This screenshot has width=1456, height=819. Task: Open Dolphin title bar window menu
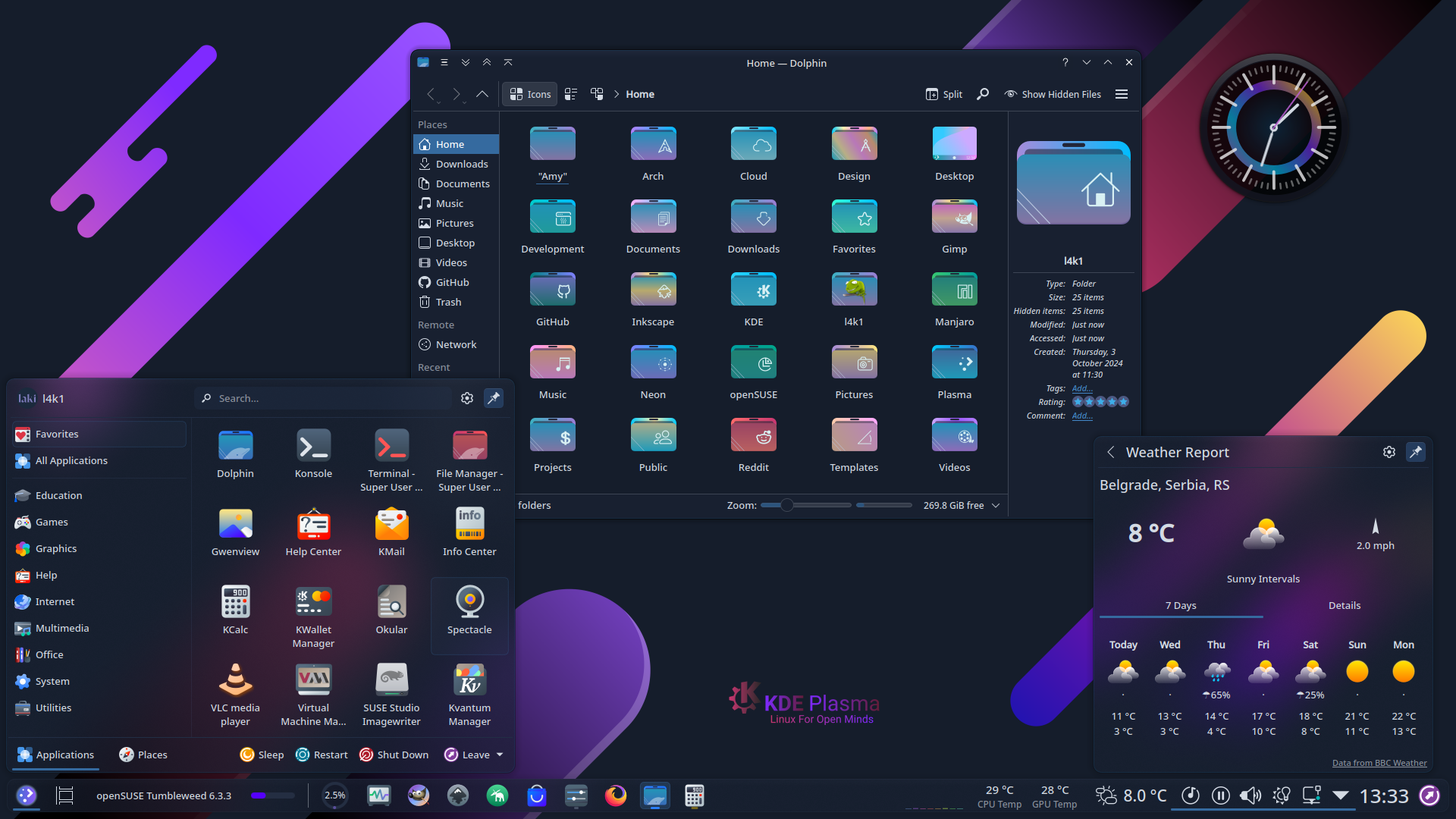444,63
